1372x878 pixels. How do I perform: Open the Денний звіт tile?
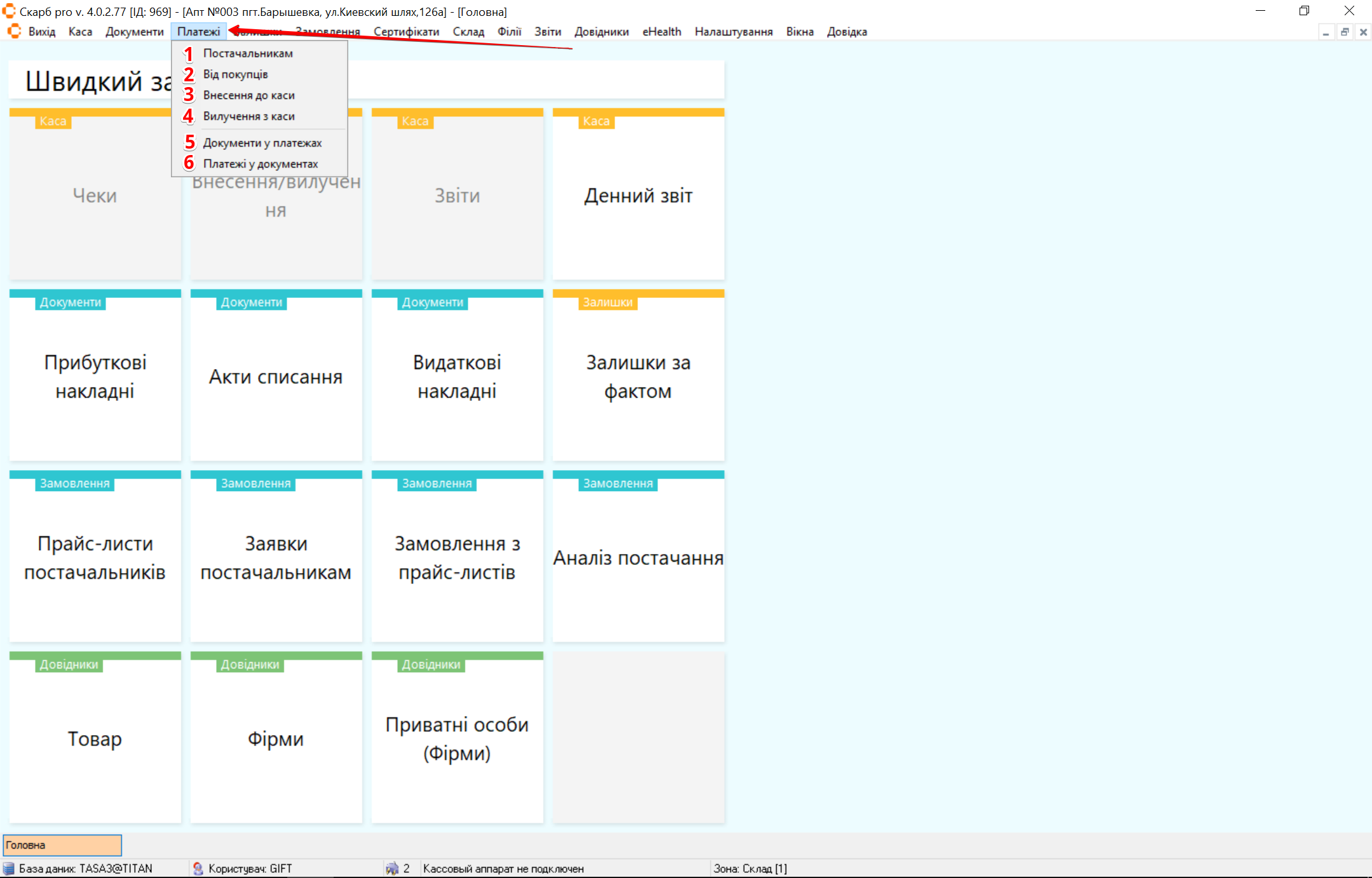(x=638, y=196)
